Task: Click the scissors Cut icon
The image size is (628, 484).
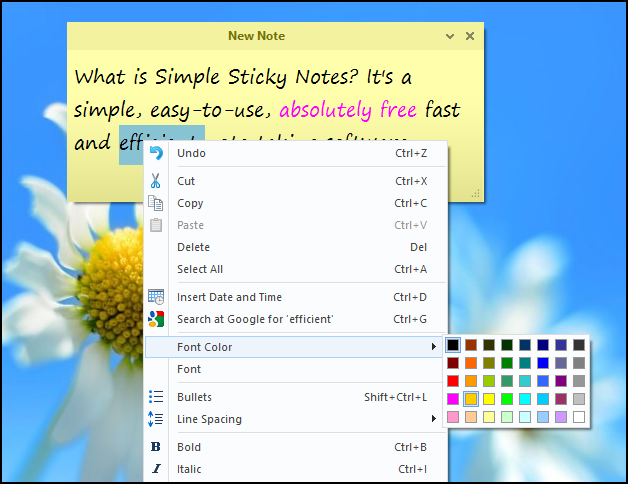Action: point(155,181)
